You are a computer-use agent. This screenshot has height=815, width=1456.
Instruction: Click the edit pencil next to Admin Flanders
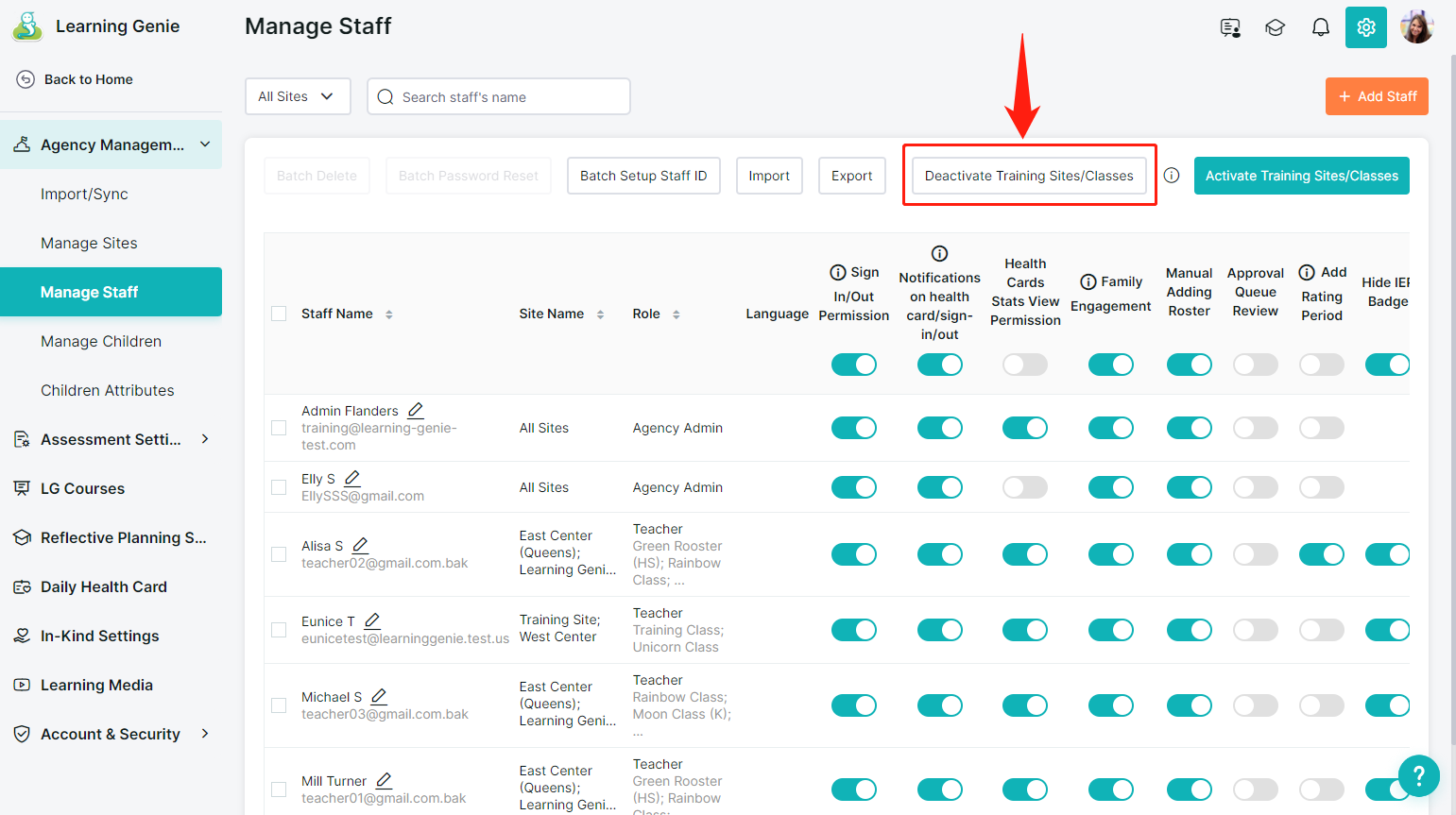415,411
